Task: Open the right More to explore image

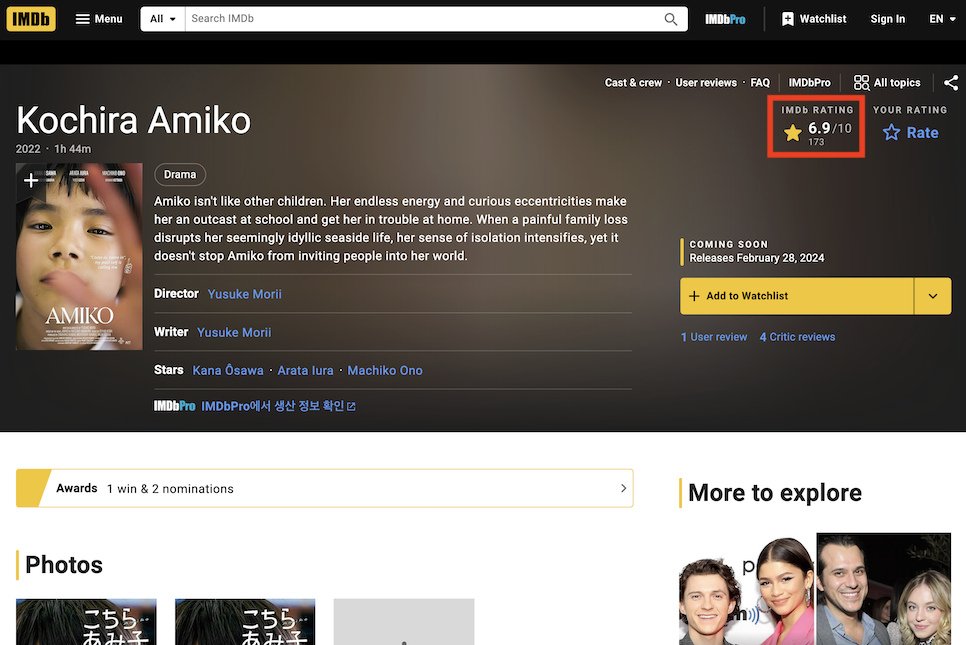Action: (x=884, y=590)
